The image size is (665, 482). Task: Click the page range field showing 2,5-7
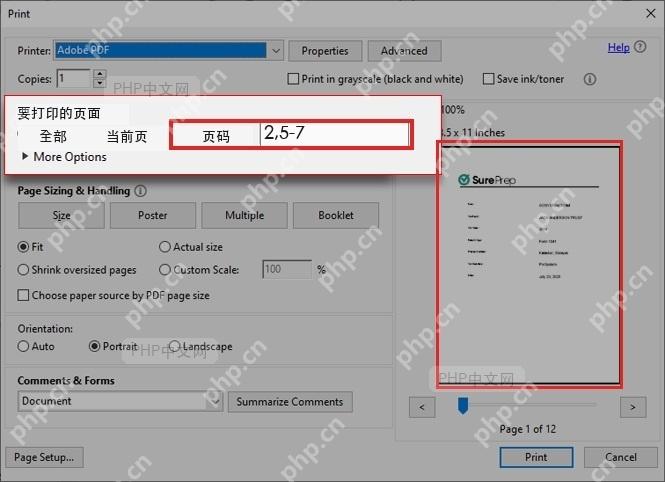[x=334, y=134]
